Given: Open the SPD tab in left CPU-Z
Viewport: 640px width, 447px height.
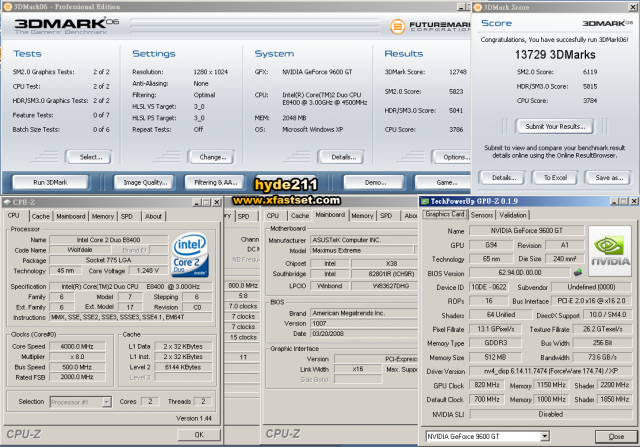Looking at the screenshot, I should pos(127,216).
